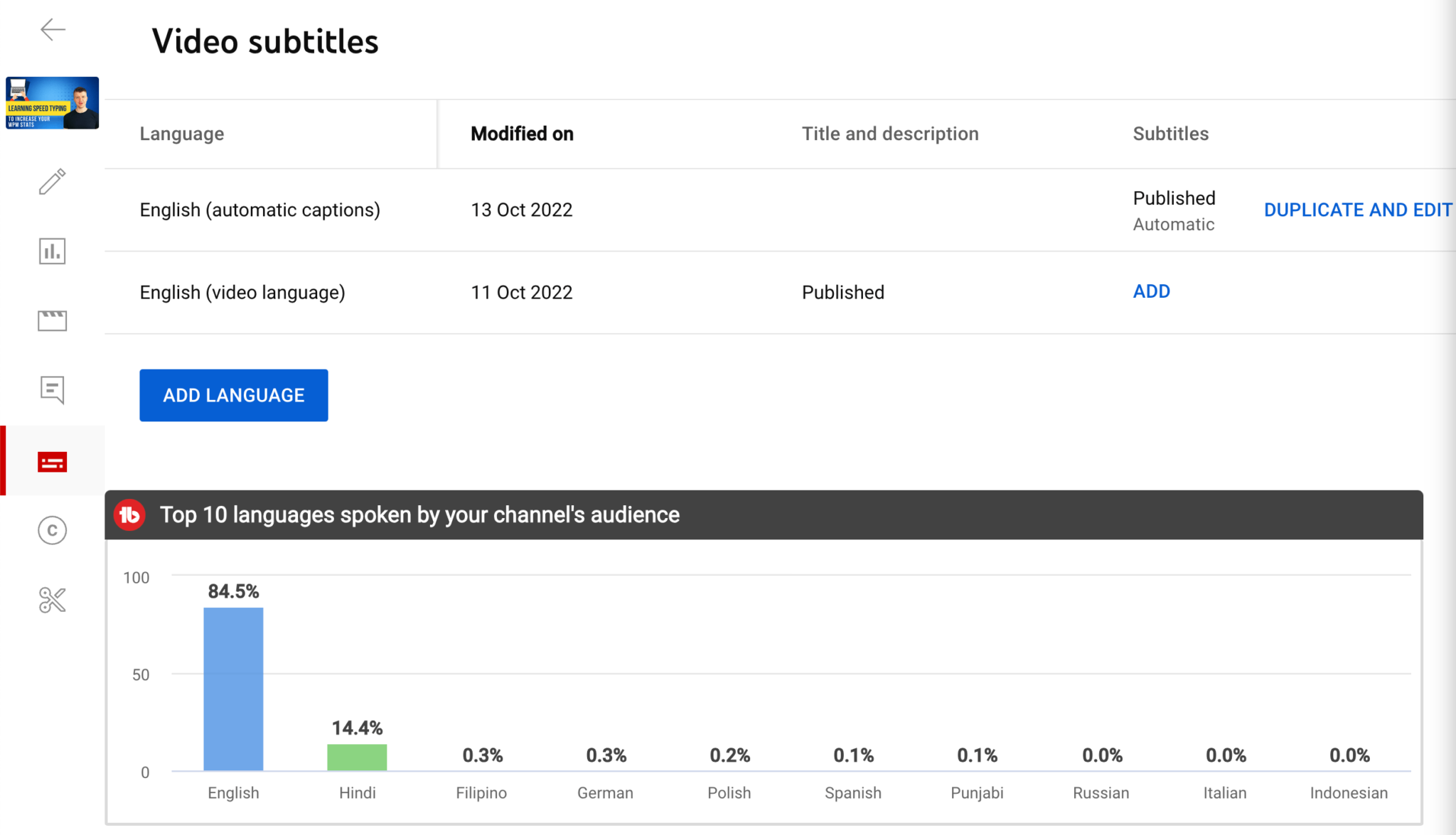1456x835 pixels.
Task: Click the blue English bar in chart
Action: coord(233,688)
